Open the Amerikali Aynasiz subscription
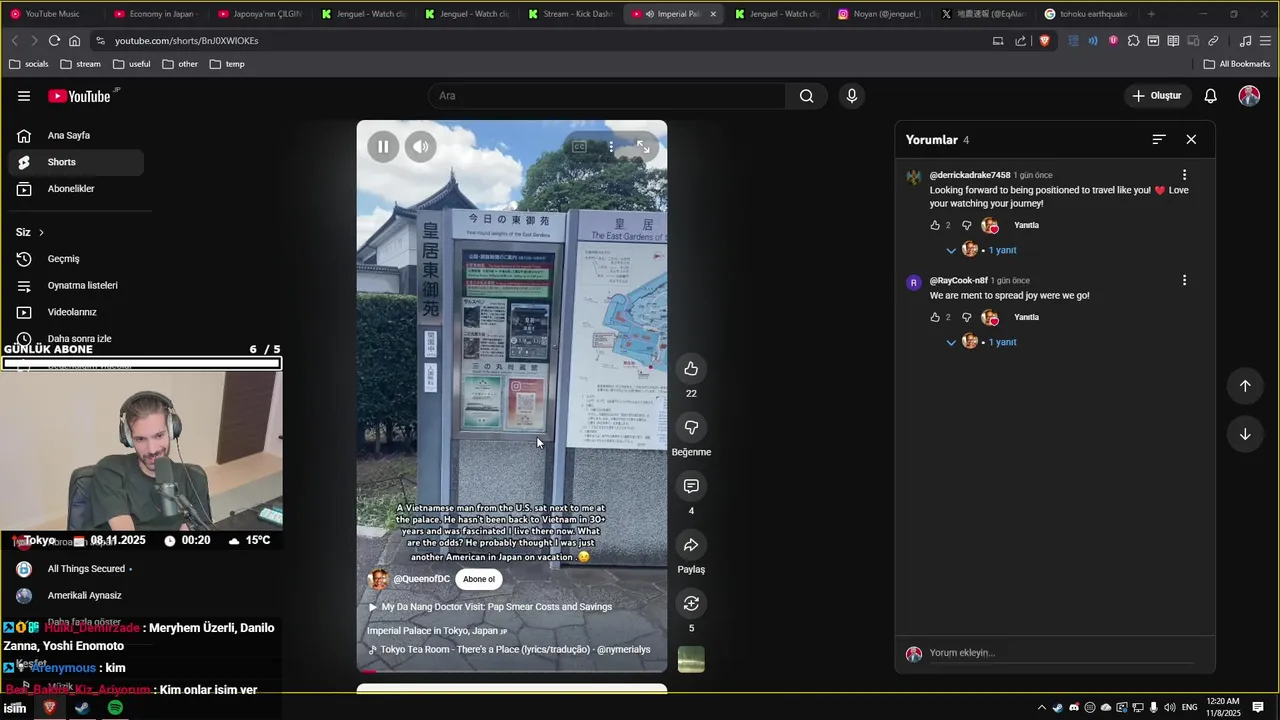 pyautogui.click(x=76, y=595)
